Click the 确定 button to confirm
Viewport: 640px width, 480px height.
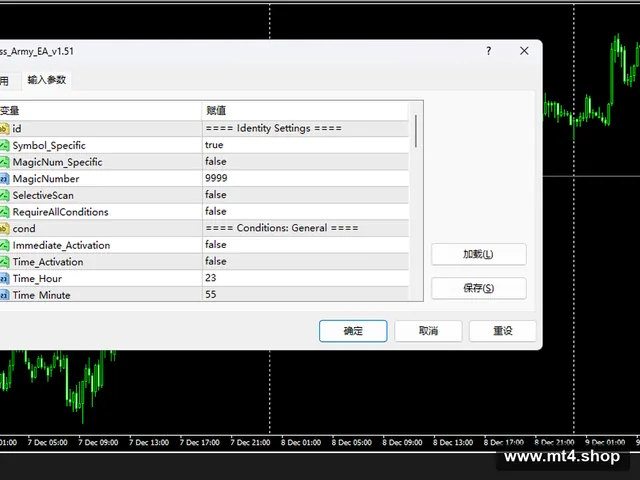click(x=353, y=331)
